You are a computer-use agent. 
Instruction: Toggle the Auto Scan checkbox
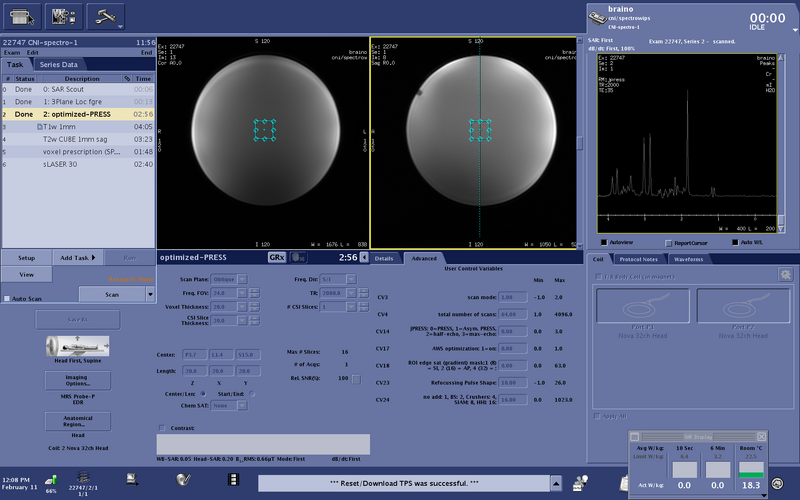(7, 298)
